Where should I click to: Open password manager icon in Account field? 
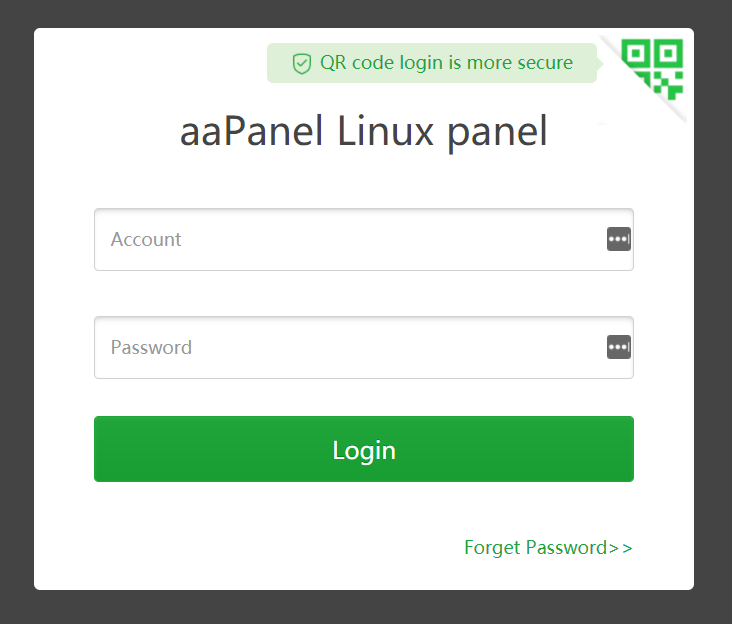619,239
